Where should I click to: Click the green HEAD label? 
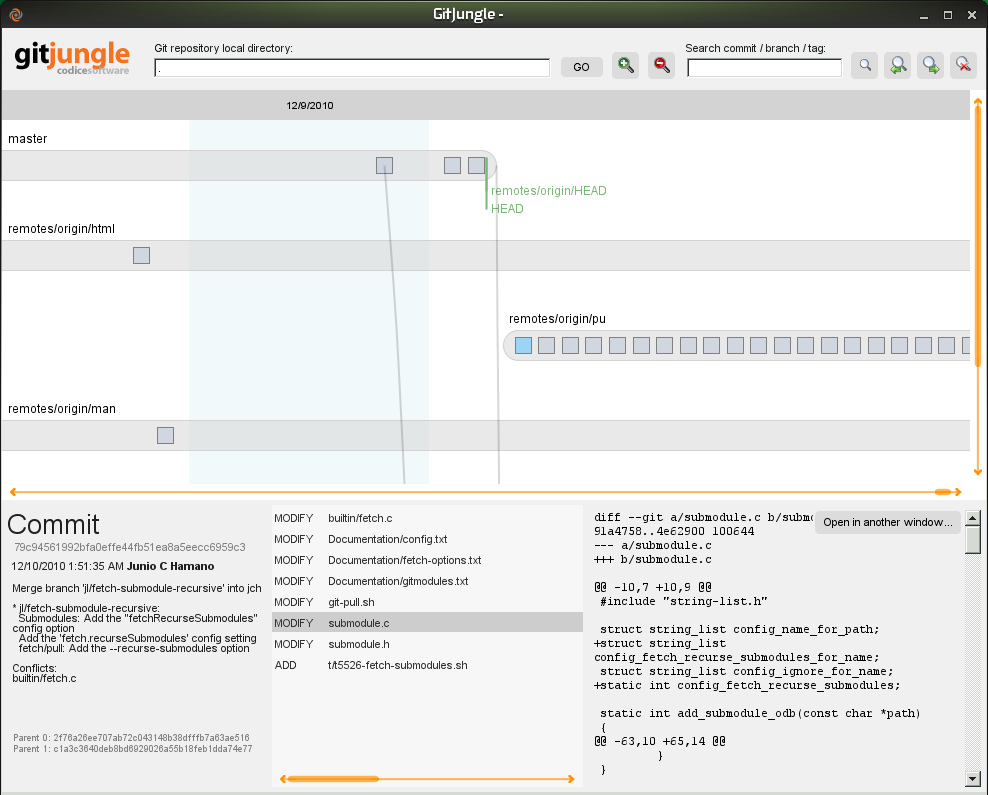(x=507, y=209)
